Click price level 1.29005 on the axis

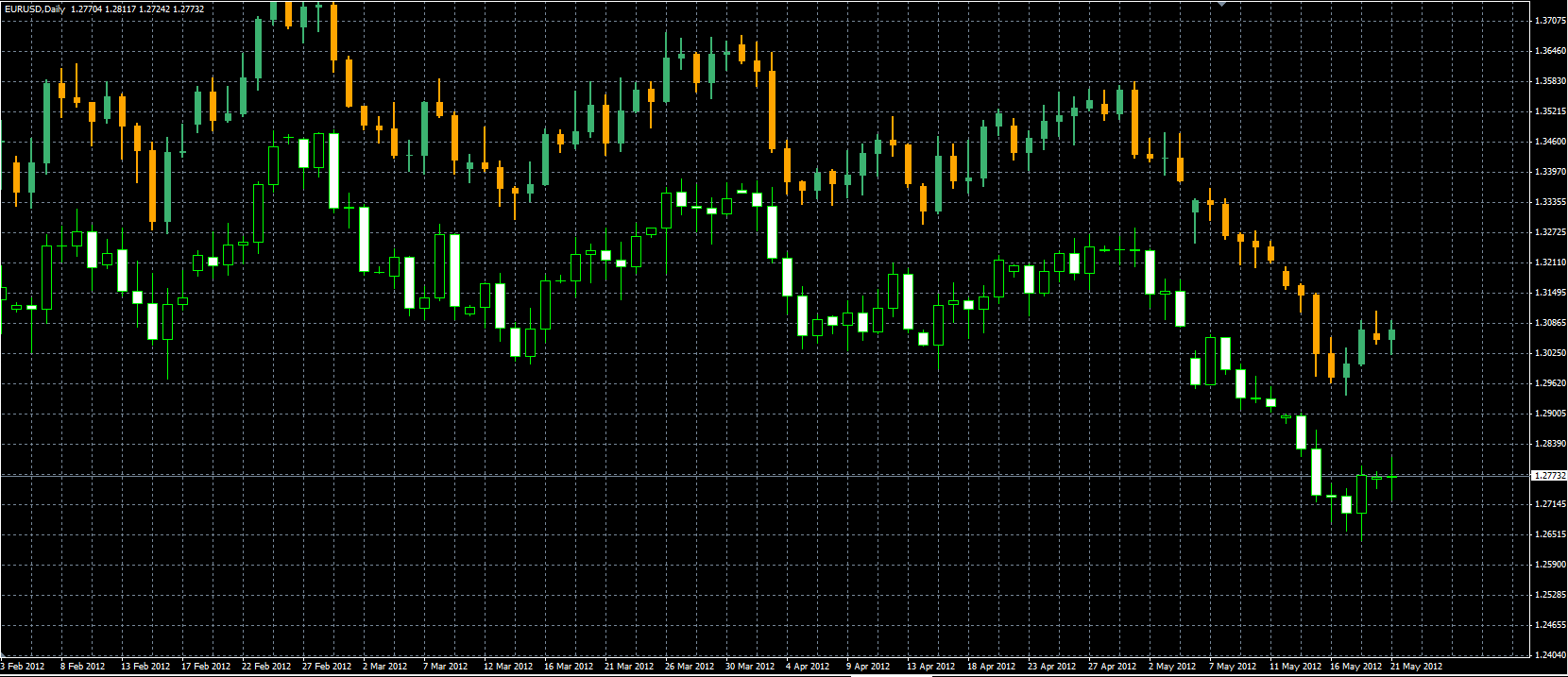pyautogui.click(x=1551, y=414)
